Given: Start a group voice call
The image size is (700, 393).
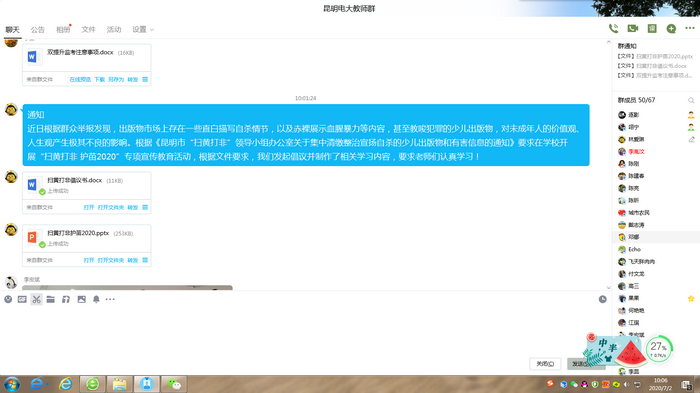Looking at the screenshot, I should tap(613, 29).
